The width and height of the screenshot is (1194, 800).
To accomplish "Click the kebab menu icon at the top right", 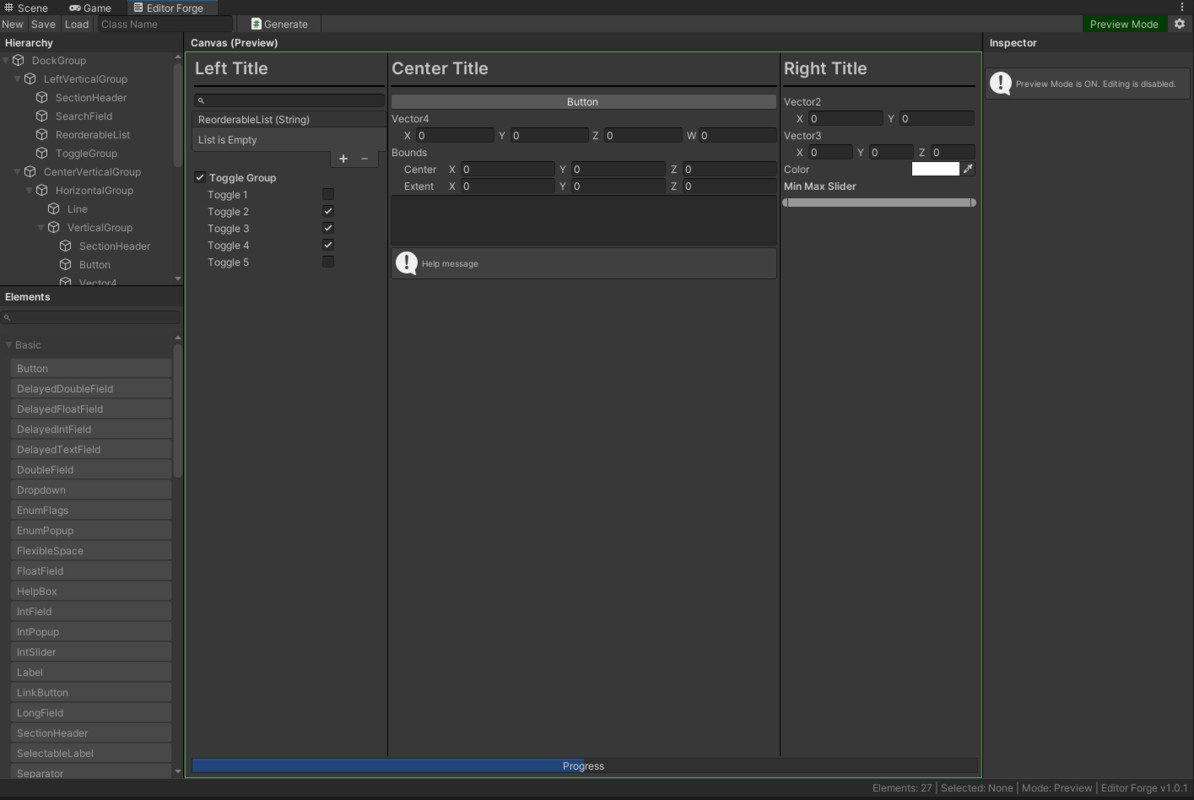I will point(1182,7).
